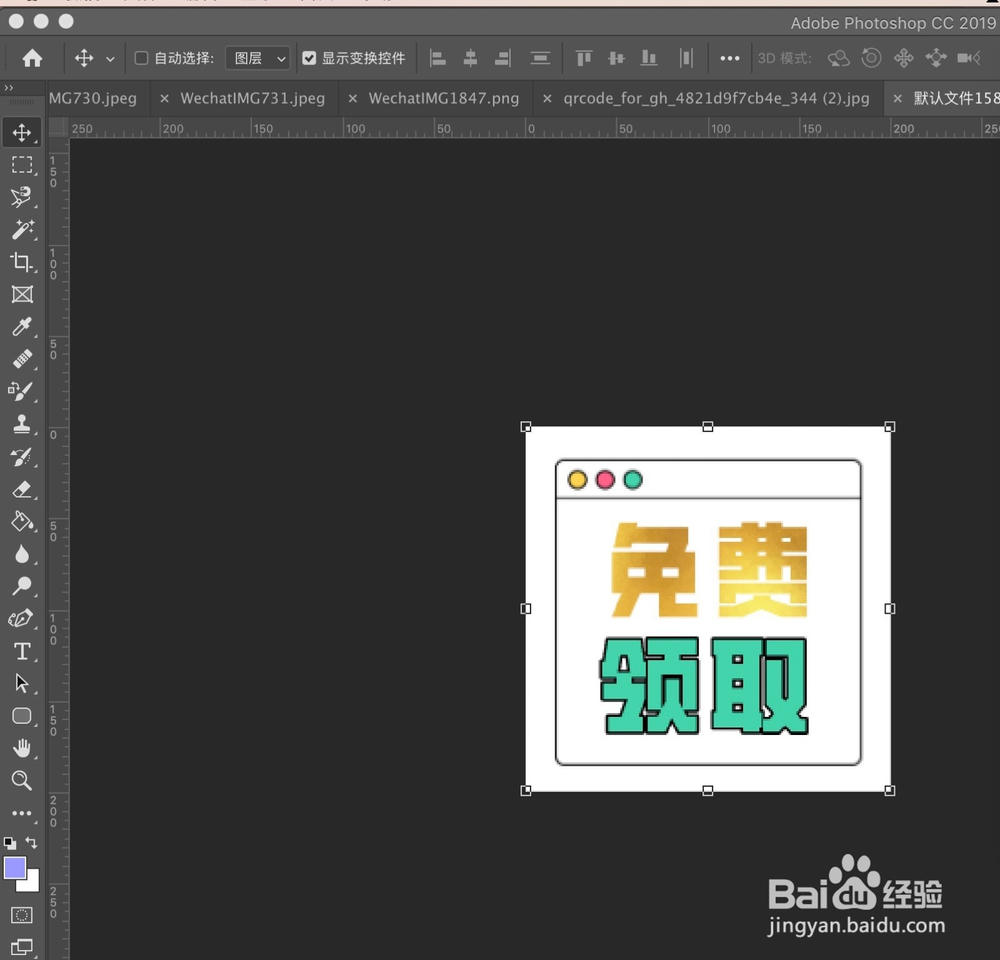This screenshot has height=960, width=1000.
Task: Close the qrcode_for_gh jpg tab
Action: pos(547,98)
